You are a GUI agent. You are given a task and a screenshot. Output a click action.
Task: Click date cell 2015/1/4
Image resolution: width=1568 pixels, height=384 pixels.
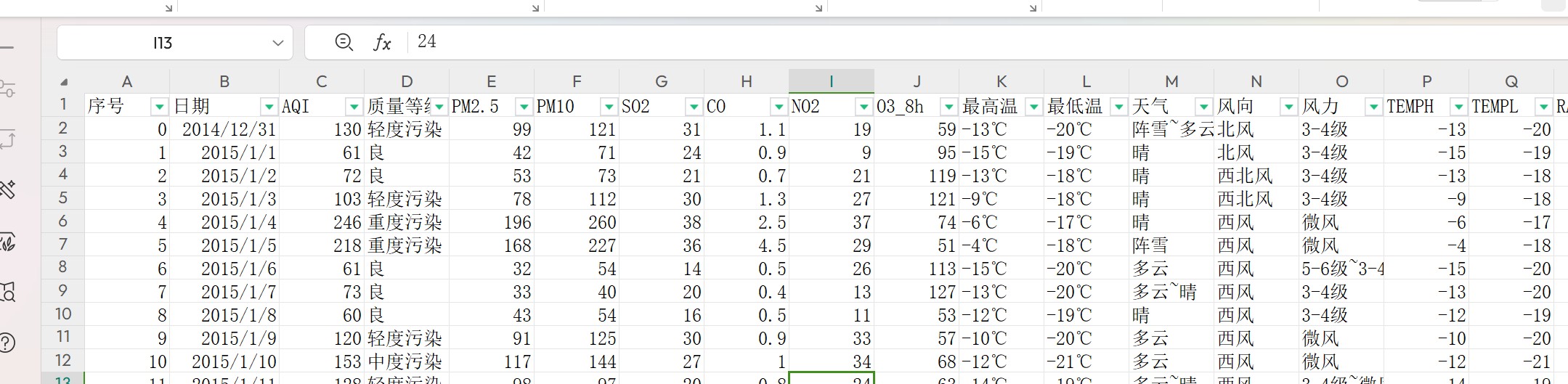(224, 222)
